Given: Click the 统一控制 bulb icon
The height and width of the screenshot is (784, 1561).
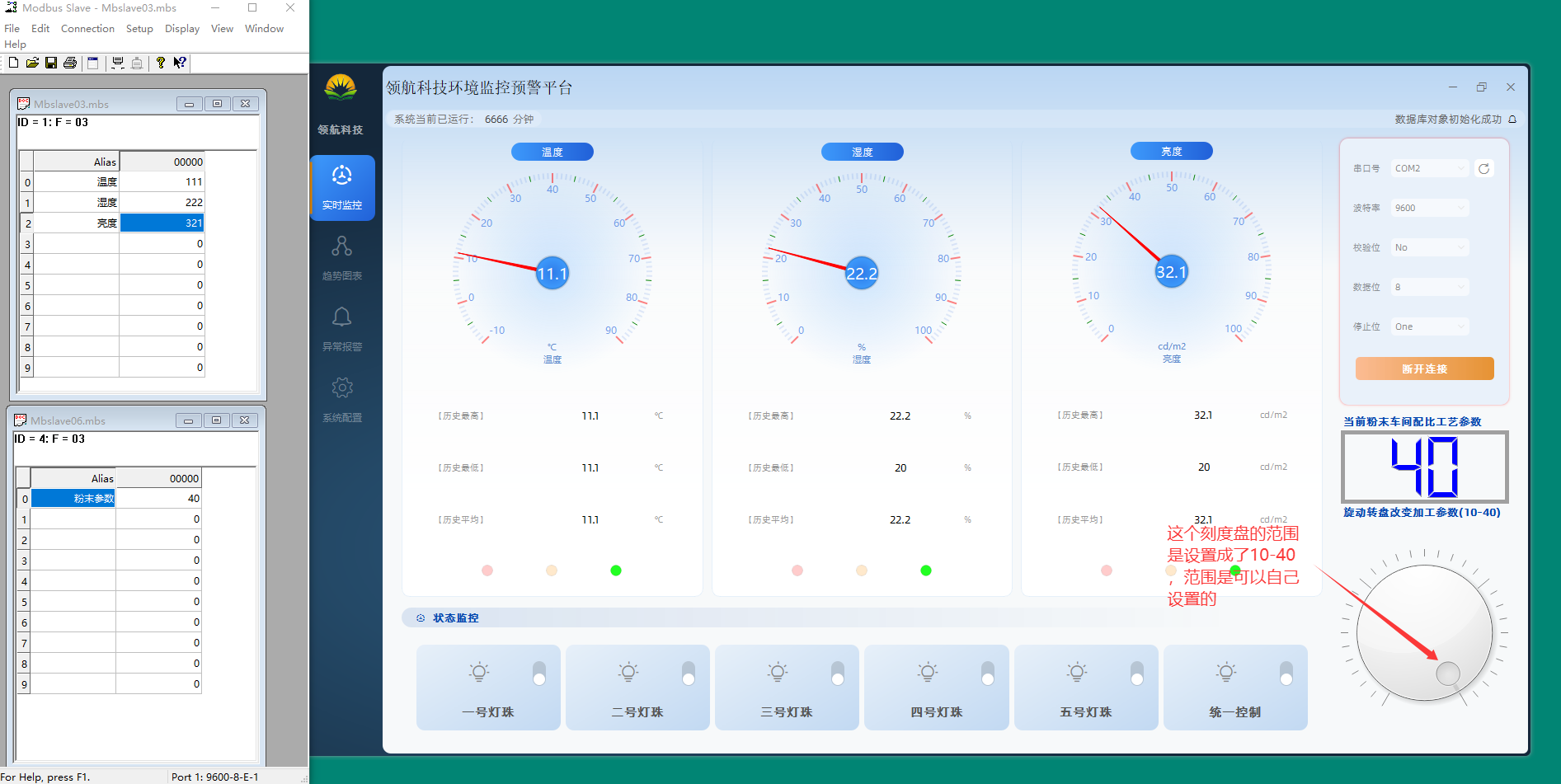Looking at the screenshot, I should (x=1226, y=672).
